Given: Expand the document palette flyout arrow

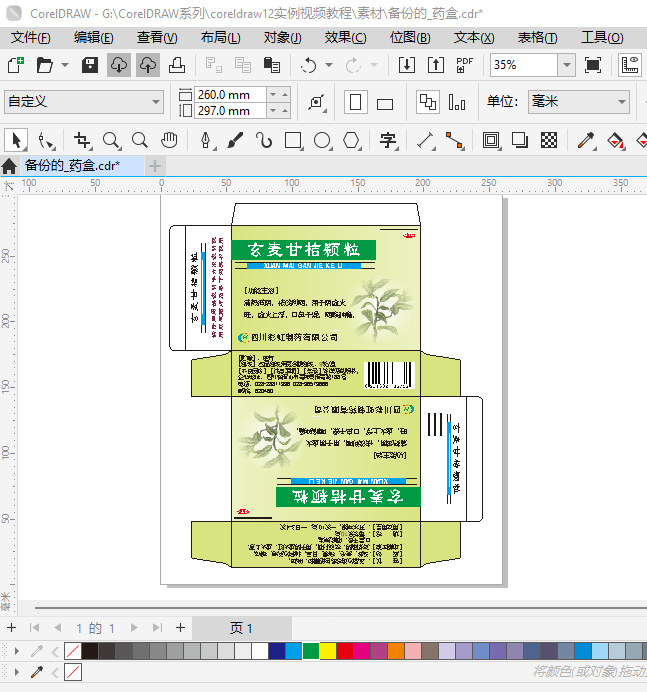Looking at the screenshot, I should click(x=17, y=672).
